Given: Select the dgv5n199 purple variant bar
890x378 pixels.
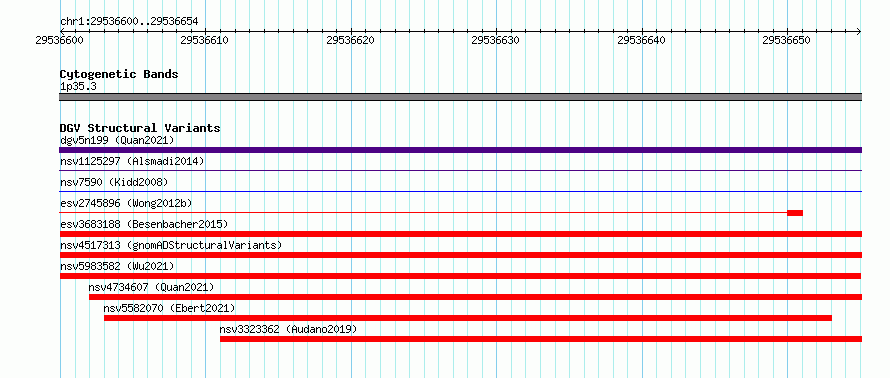Looking at the screenshot, I should click(x=461, y=150).
